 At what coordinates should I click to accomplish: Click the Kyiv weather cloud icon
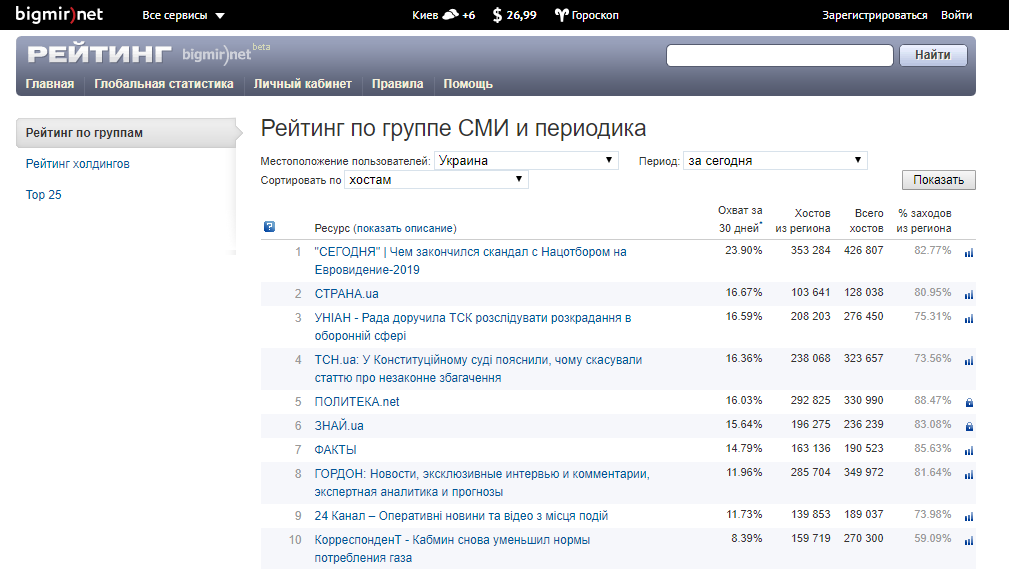point(450,15)
